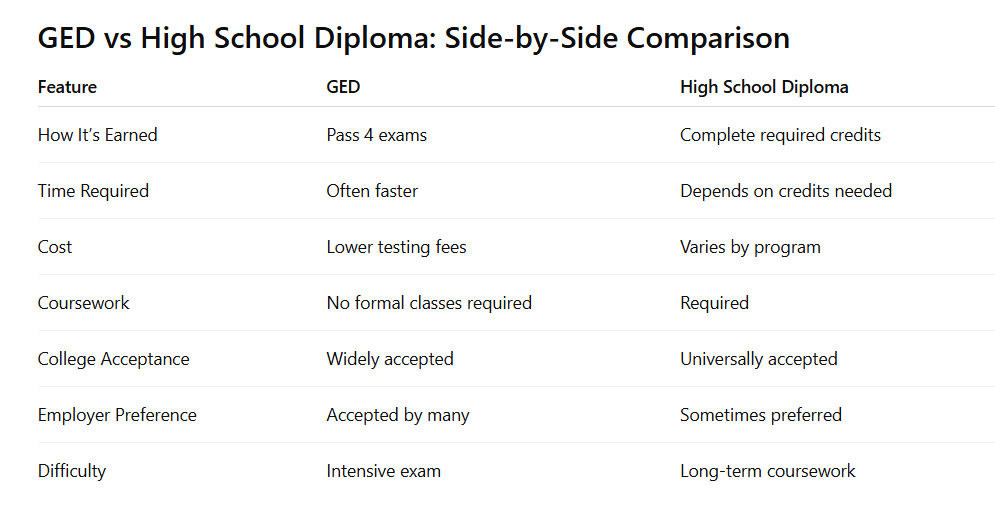Click the 'Often faster' cell
995x512 pixels.
tap(372, 191)
